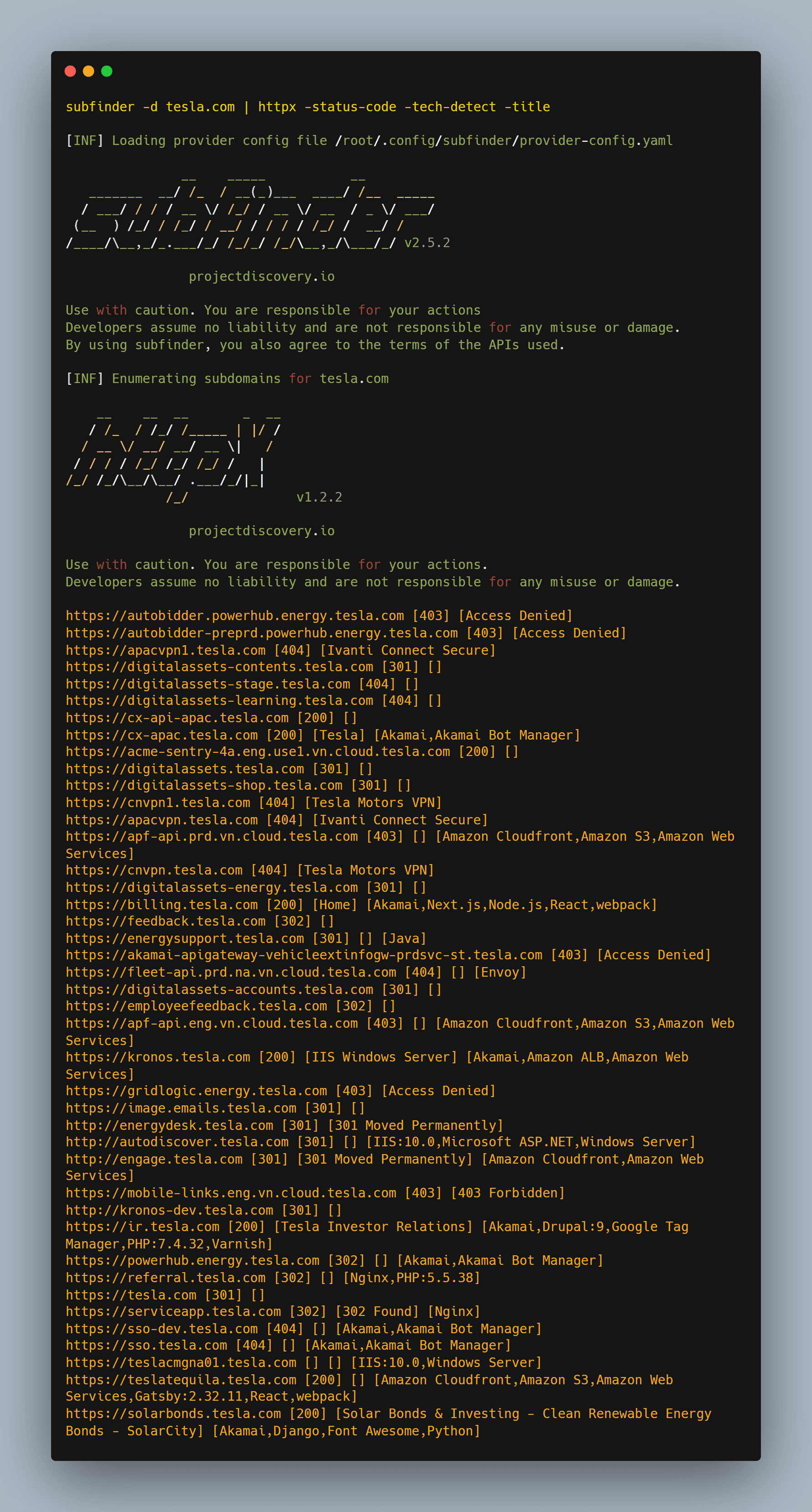Click the subfinder command line text
Image resolution: width=812 pixels, height=1512 pixels.
(x=307, y=107)
